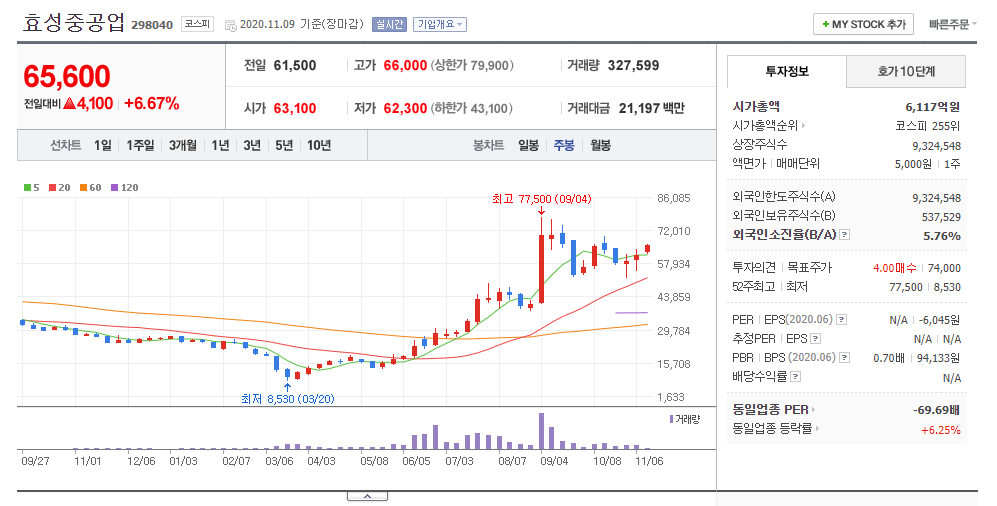
Task: Collapse the chart with the bottom arrow handle
Action: tap(367, 496)
